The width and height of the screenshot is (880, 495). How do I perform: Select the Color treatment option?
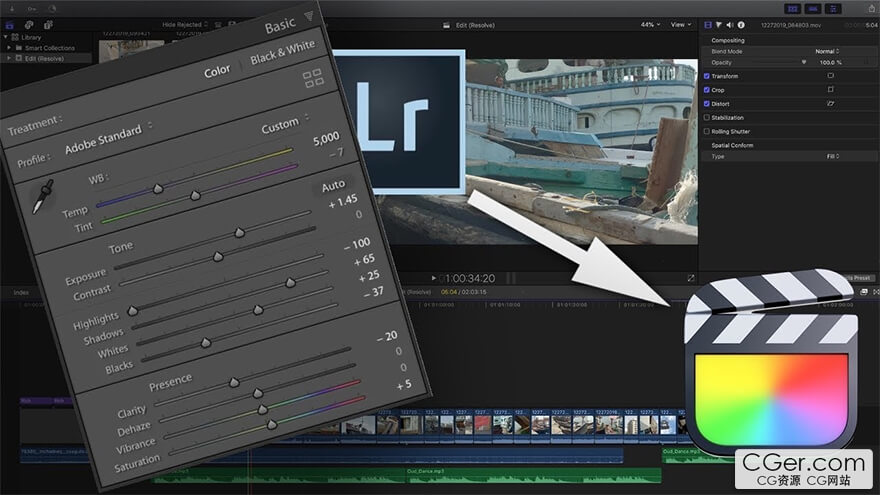tap(217, 72)
